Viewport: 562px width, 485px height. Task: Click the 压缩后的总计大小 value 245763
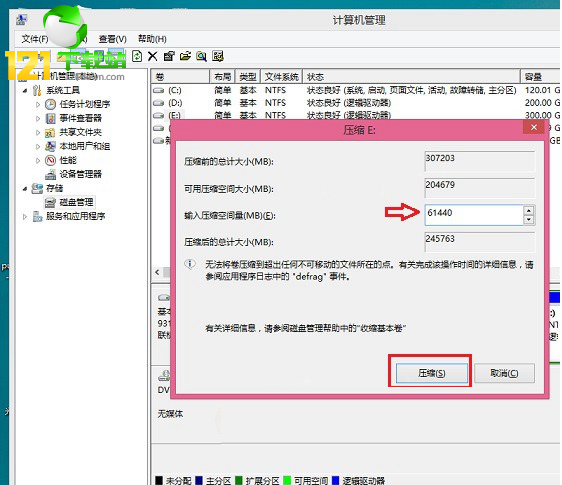click(480, 241)
